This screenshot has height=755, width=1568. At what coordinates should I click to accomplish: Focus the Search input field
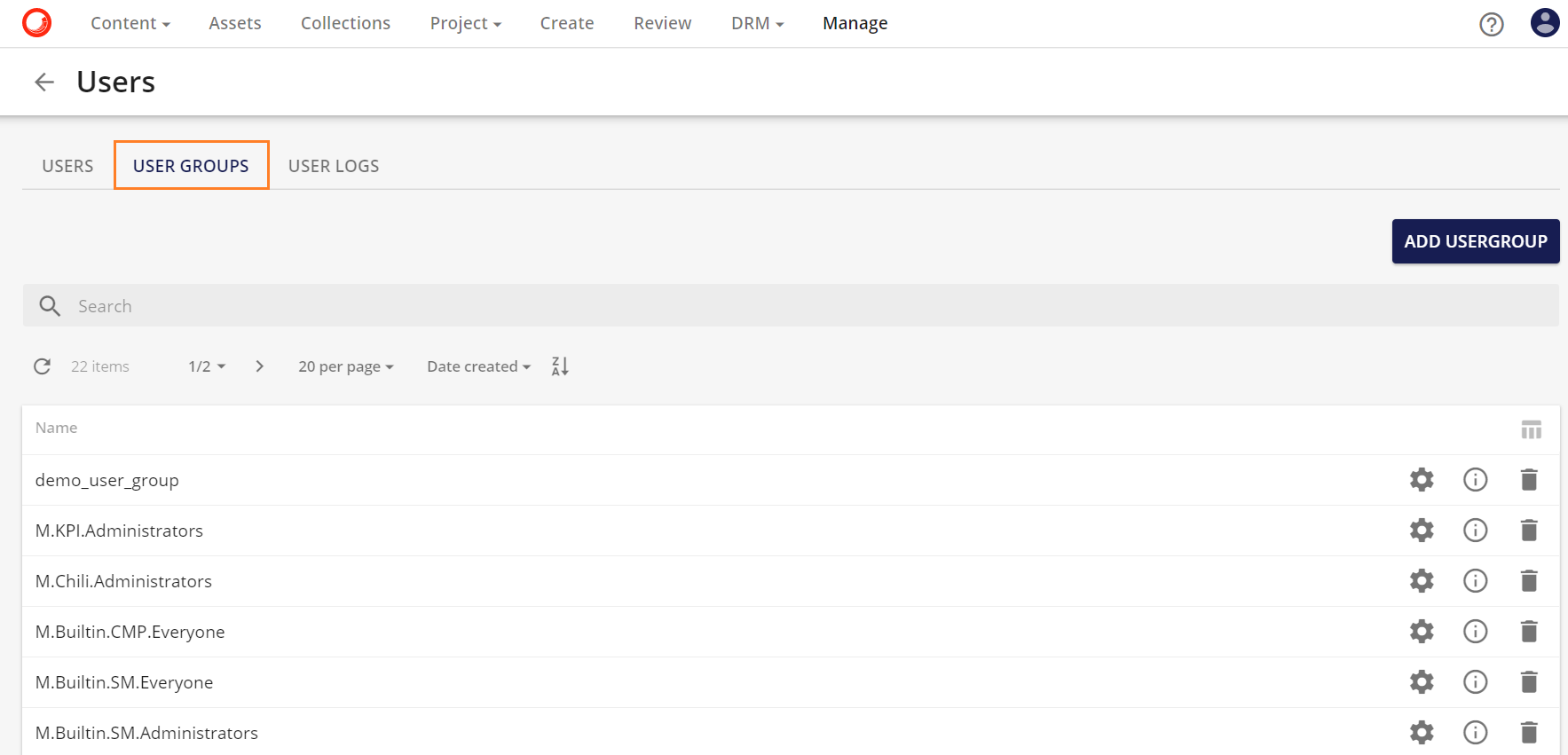click(791, 305)
